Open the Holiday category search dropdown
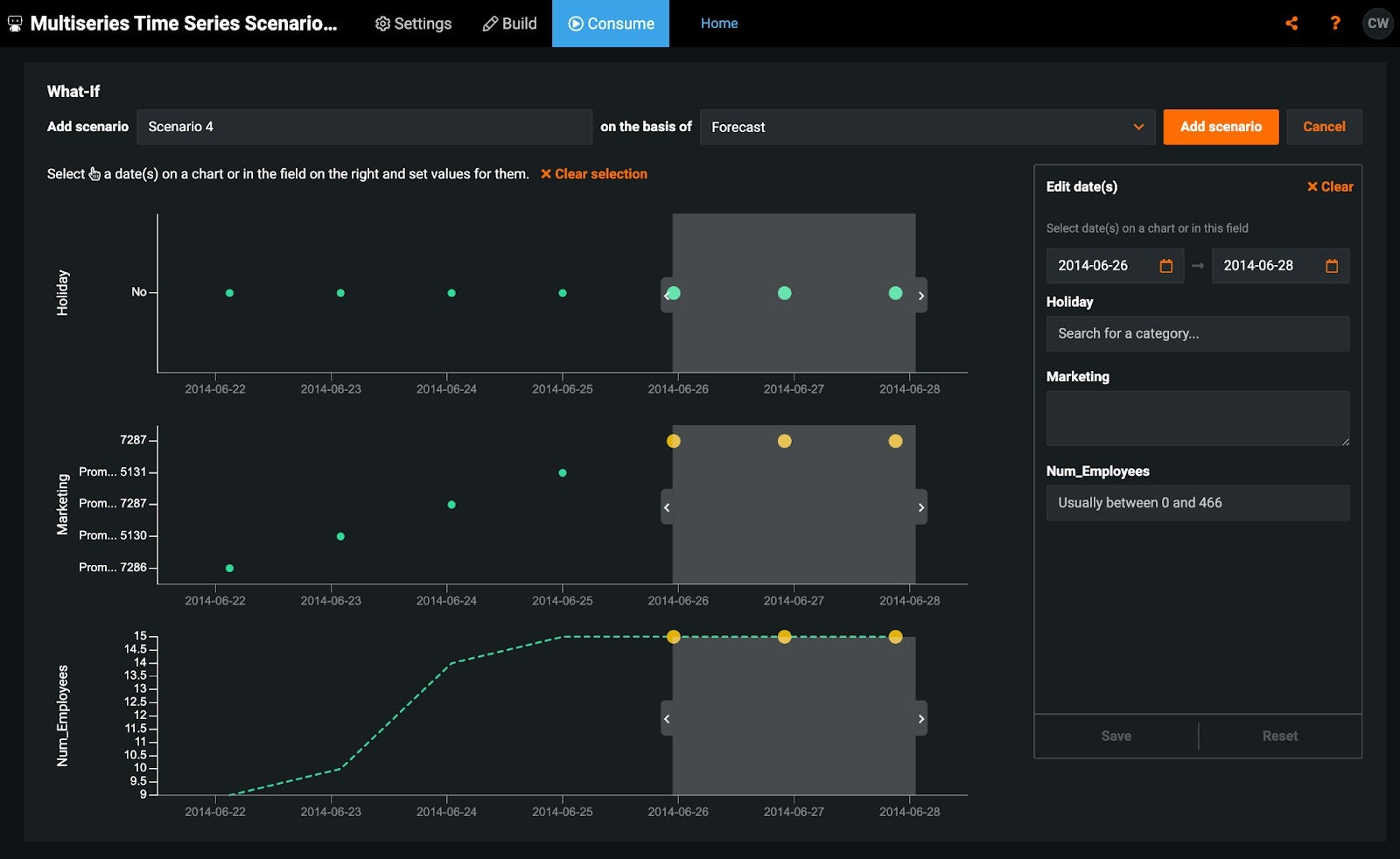The width and height of the screenshot is (1400, 859). click(1197, 333)
